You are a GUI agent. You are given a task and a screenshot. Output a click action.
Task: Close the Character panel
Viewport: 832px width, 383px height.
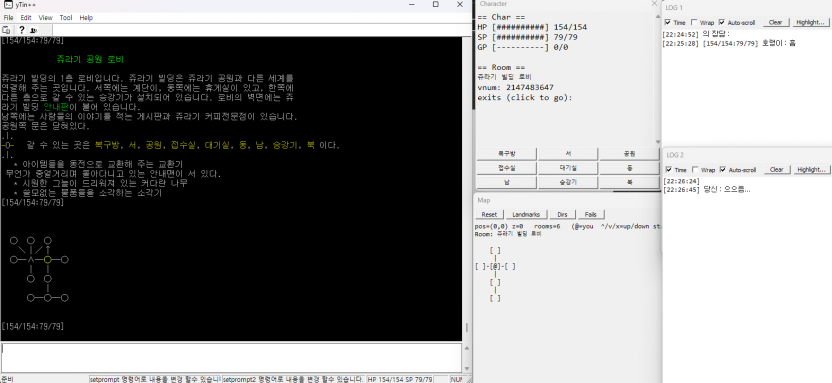click(x=654, y=4)
